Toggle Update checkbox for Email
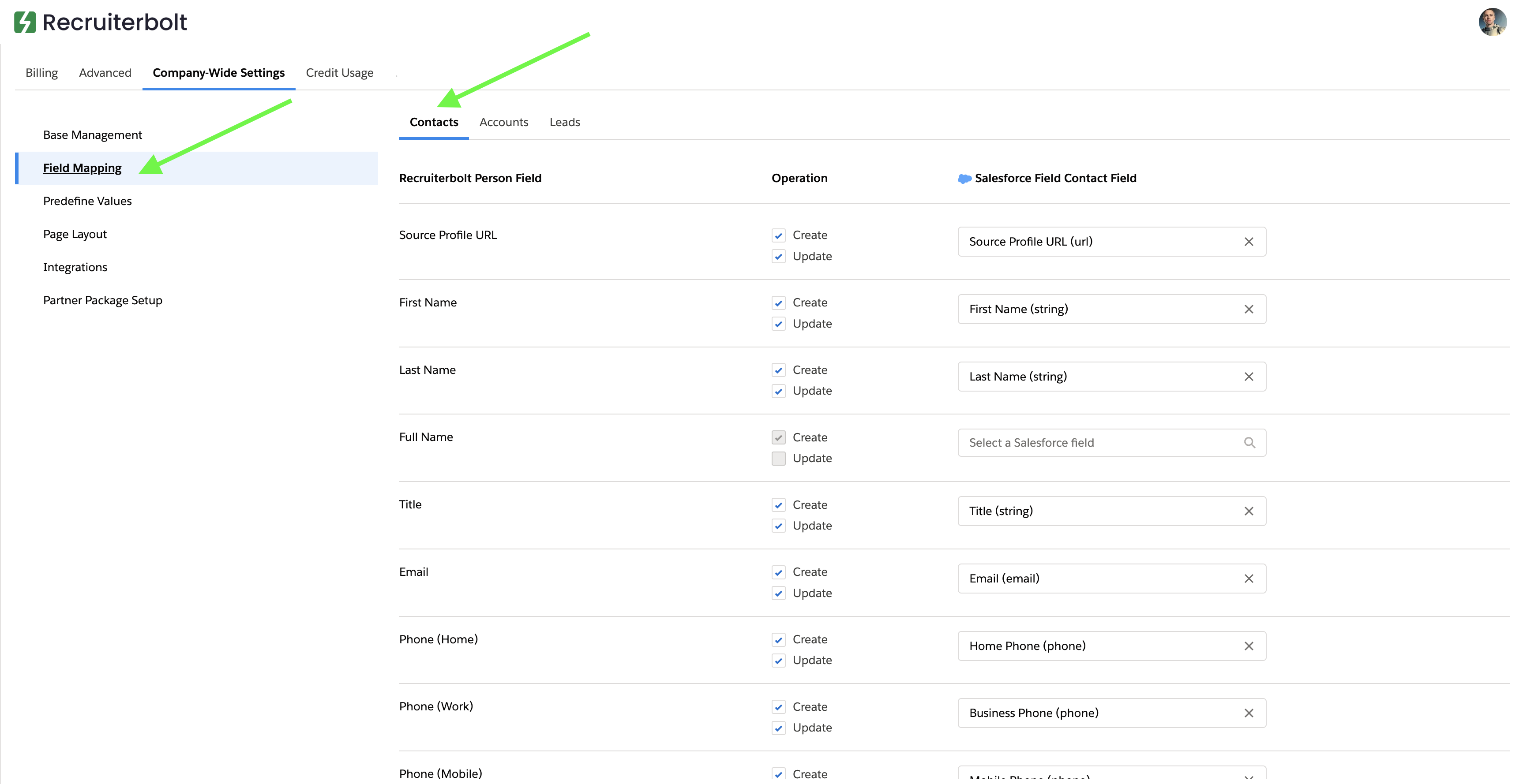 click(x=778, y=593)
